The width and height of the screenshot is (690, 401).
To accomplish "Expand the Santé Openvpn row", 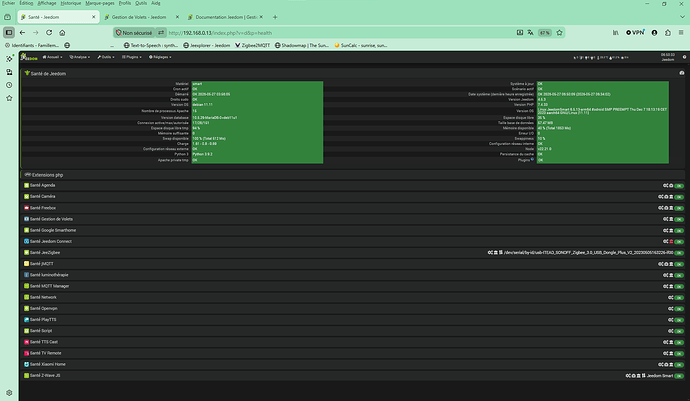I will [x=352, y=309].
